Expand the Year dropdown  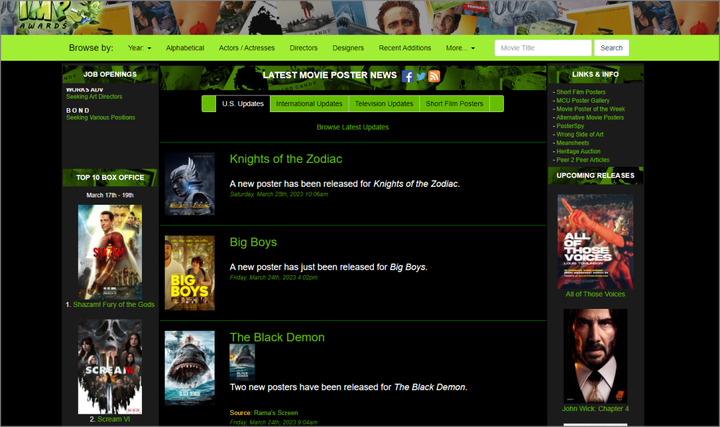click(140, 48)
